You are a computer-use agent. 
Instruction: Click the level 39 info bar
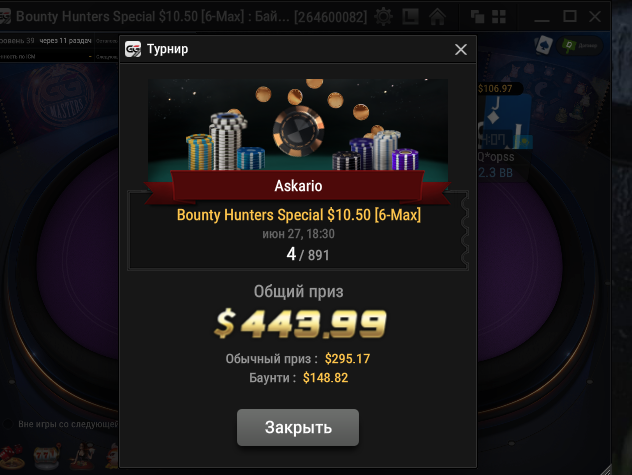pos(58,41)
